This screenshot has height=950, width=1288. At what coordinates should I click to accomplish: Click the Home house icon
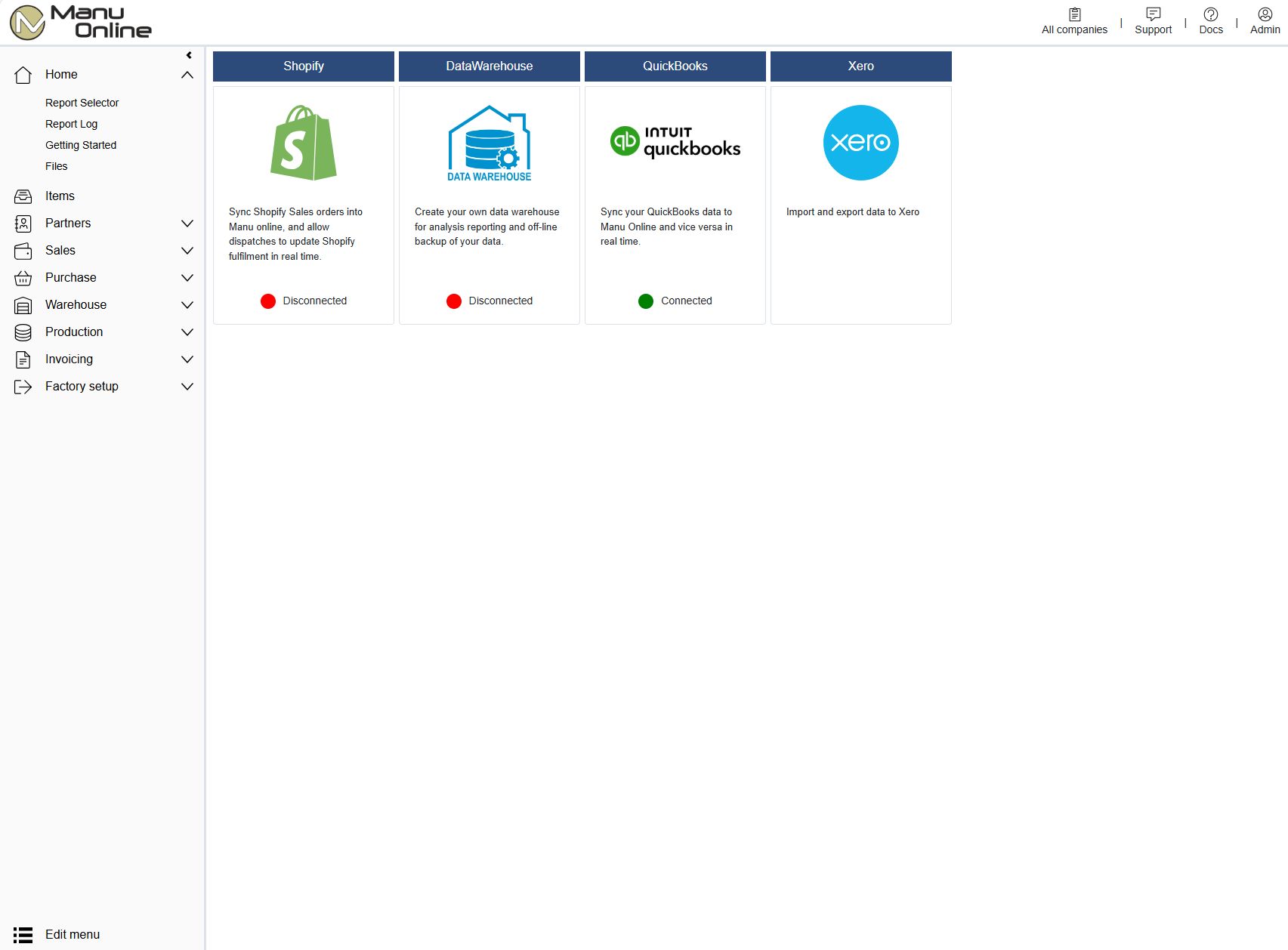[x=23, y=75]
